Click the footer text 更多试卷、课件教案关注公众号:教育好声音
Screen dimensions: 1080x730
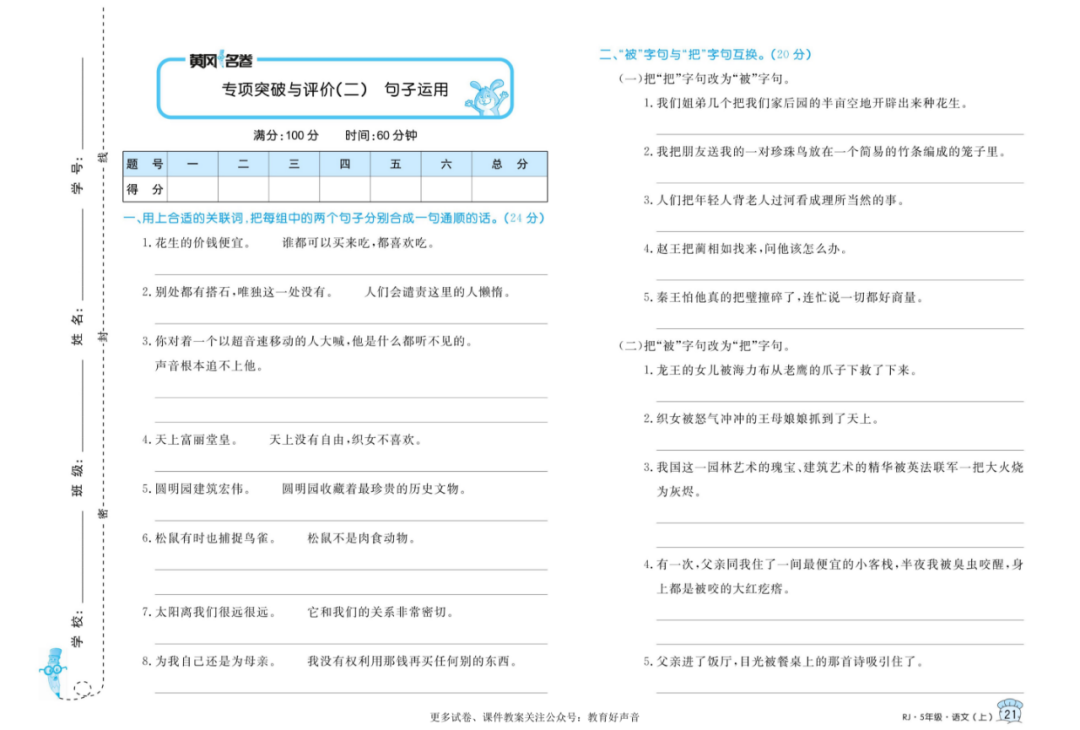click(x=535, y=717)
